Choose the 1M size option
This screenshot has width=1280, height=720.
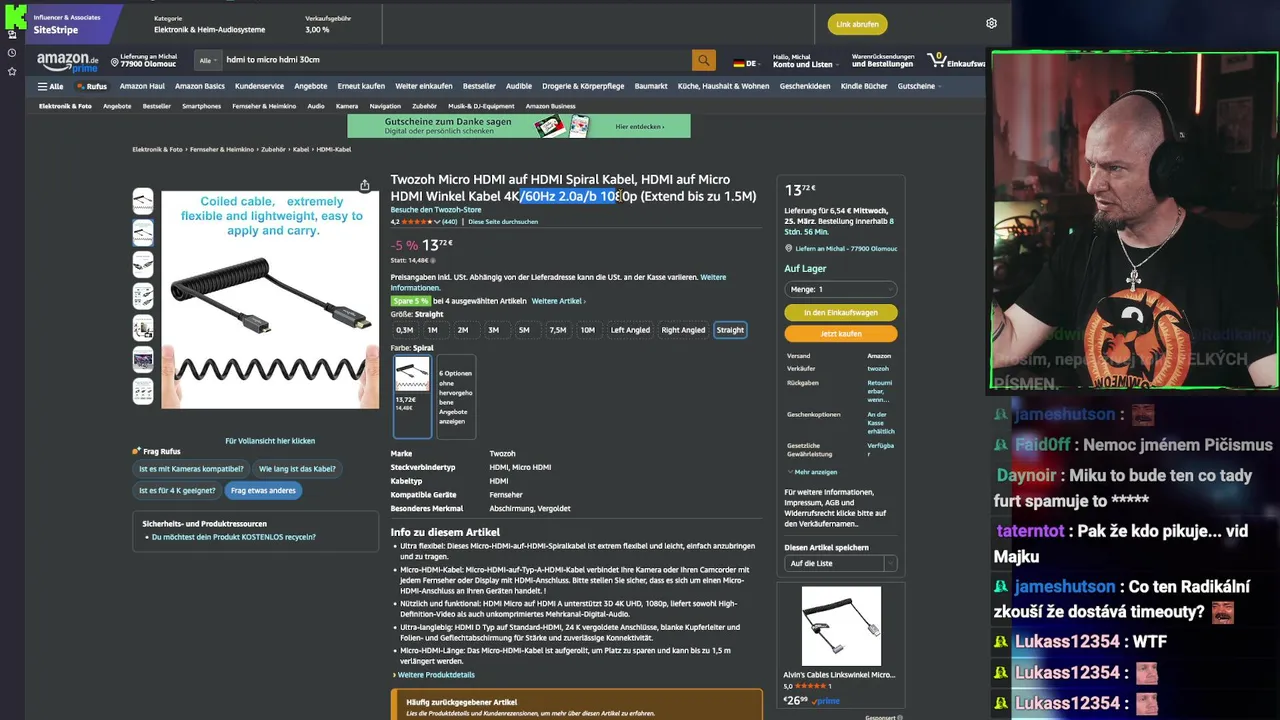coord(432,330)
